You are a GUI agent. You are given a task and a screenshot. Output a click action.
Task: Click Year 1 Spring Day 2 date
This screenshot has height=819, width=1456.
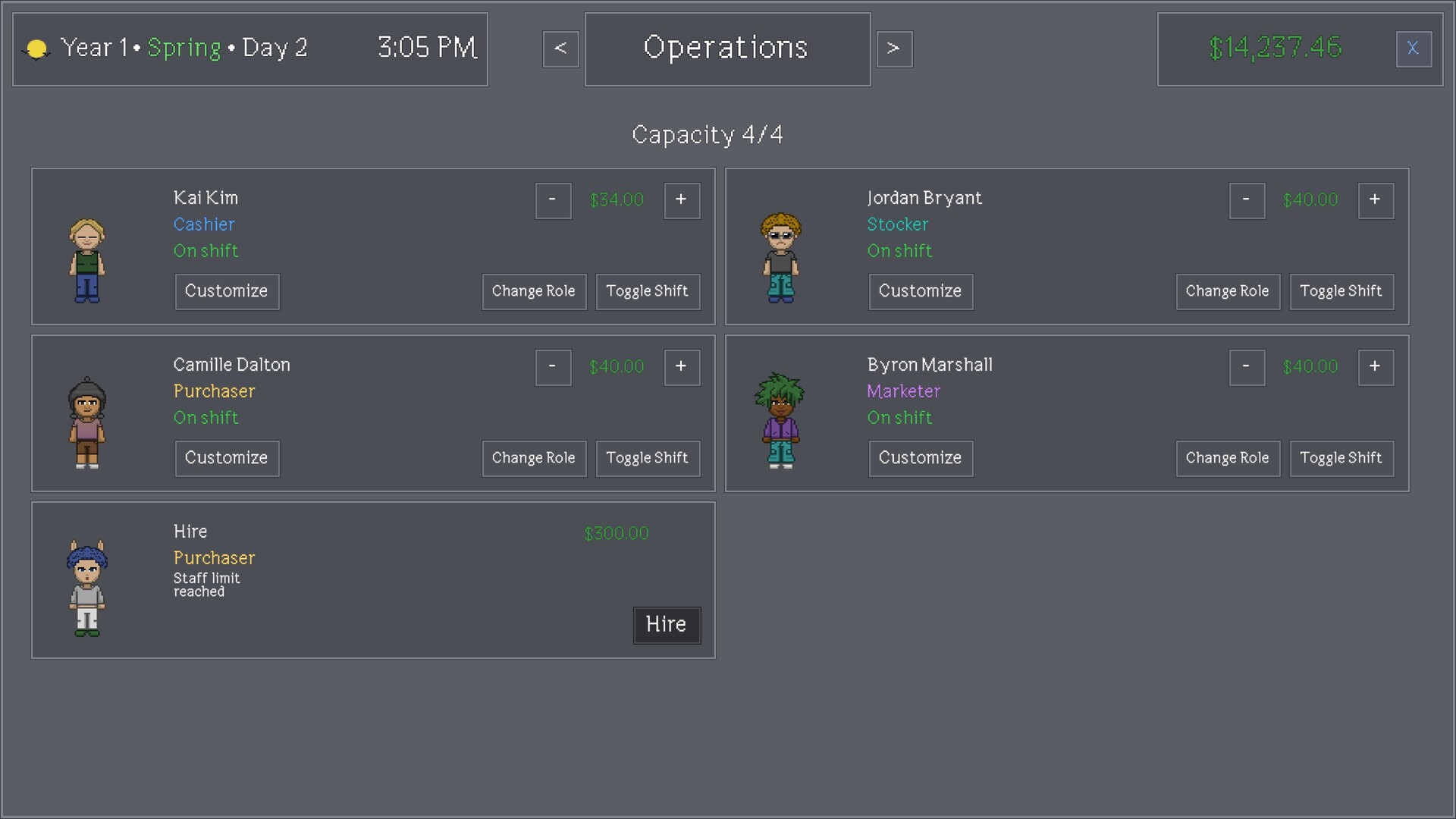(x=184, y=48)
